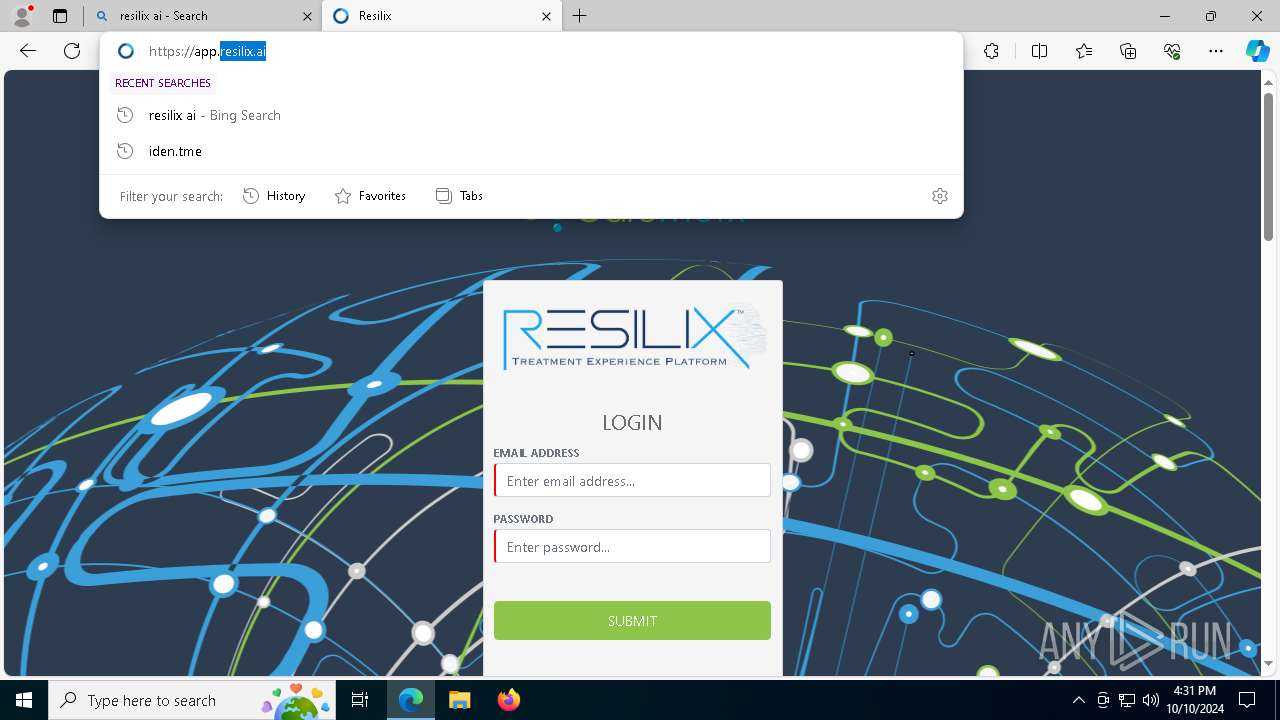Screen dimensions: 1280x720
Task: Toggle split screen icon in toolbar
Action: coord(1039,51)
